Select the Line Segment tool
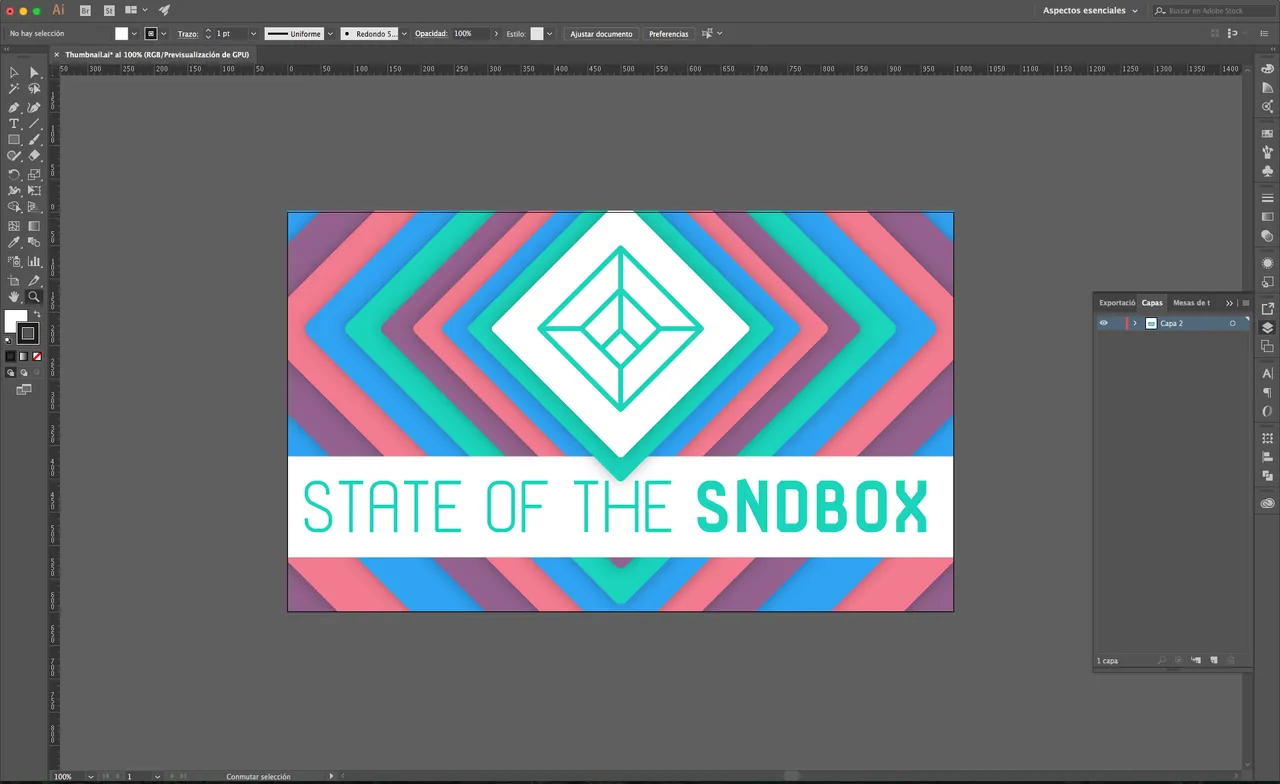The height and width of the screenshot is (784, 1280). [34, 124]
